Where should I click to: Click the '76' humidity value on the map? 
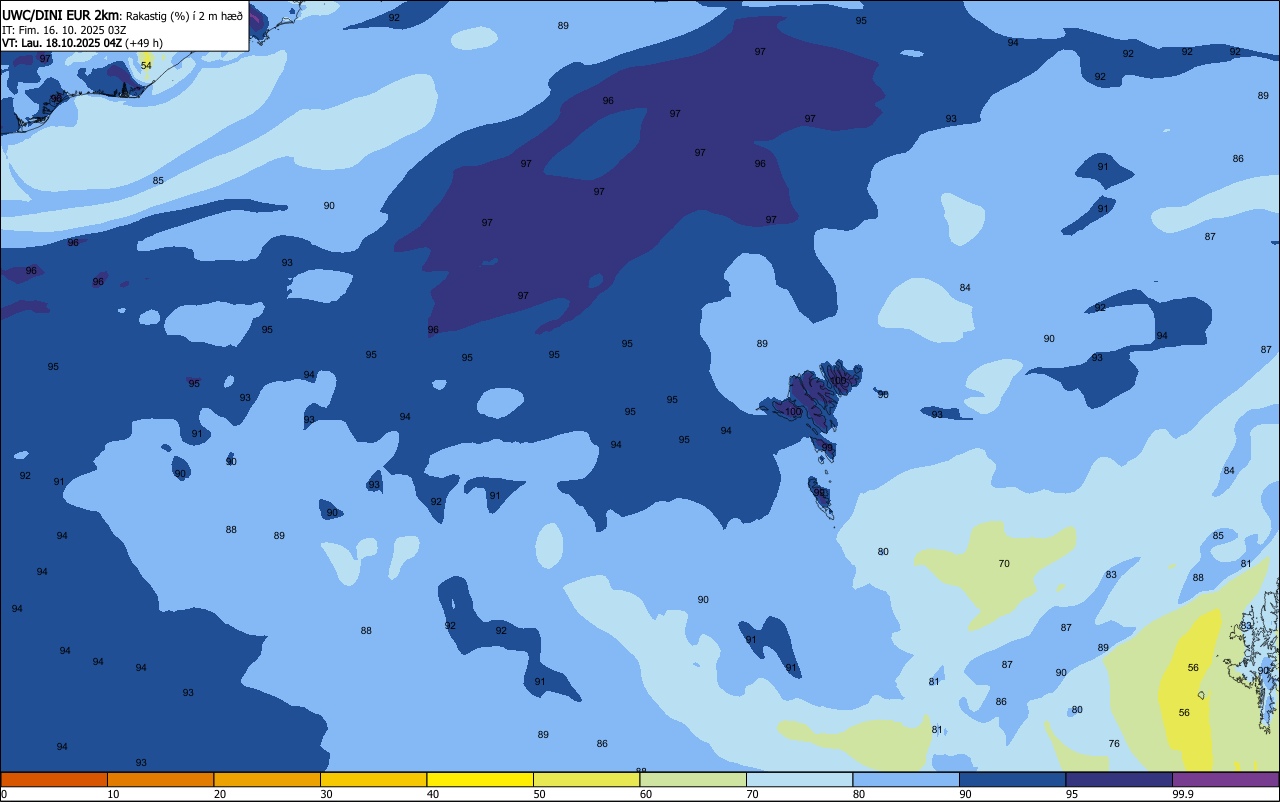click(x=1114, y=744)
